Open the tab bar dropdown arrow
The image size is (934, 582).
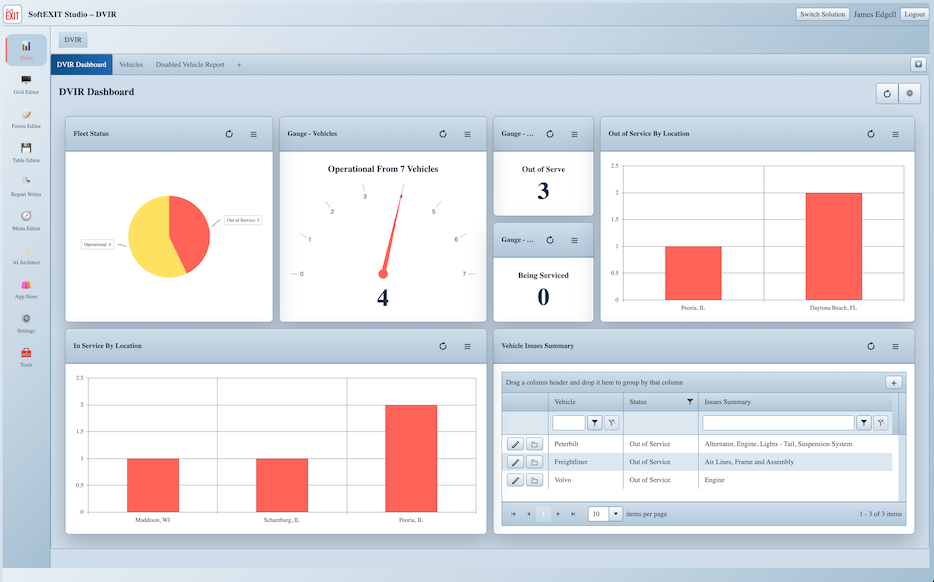click(918, 64)
